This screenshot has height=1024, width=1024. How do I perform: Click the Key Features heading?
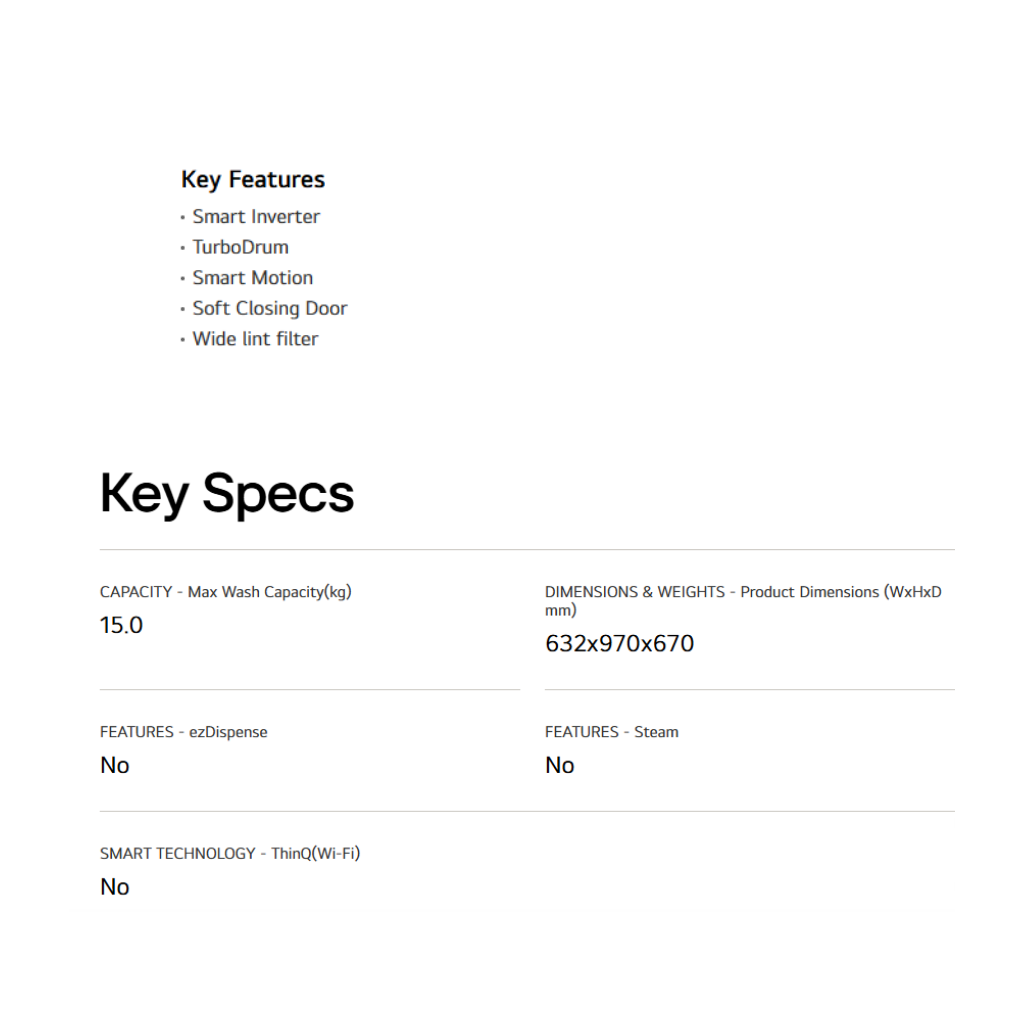(x=252, y=180)
